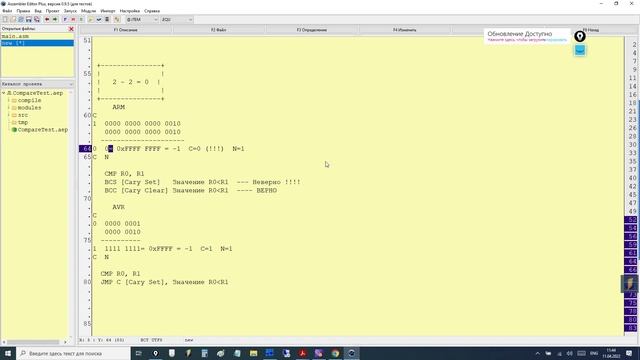The image size is (640, 360).
Task: Click the F2 Файл button
Action: pyautogui.click(x=219, y=30)
